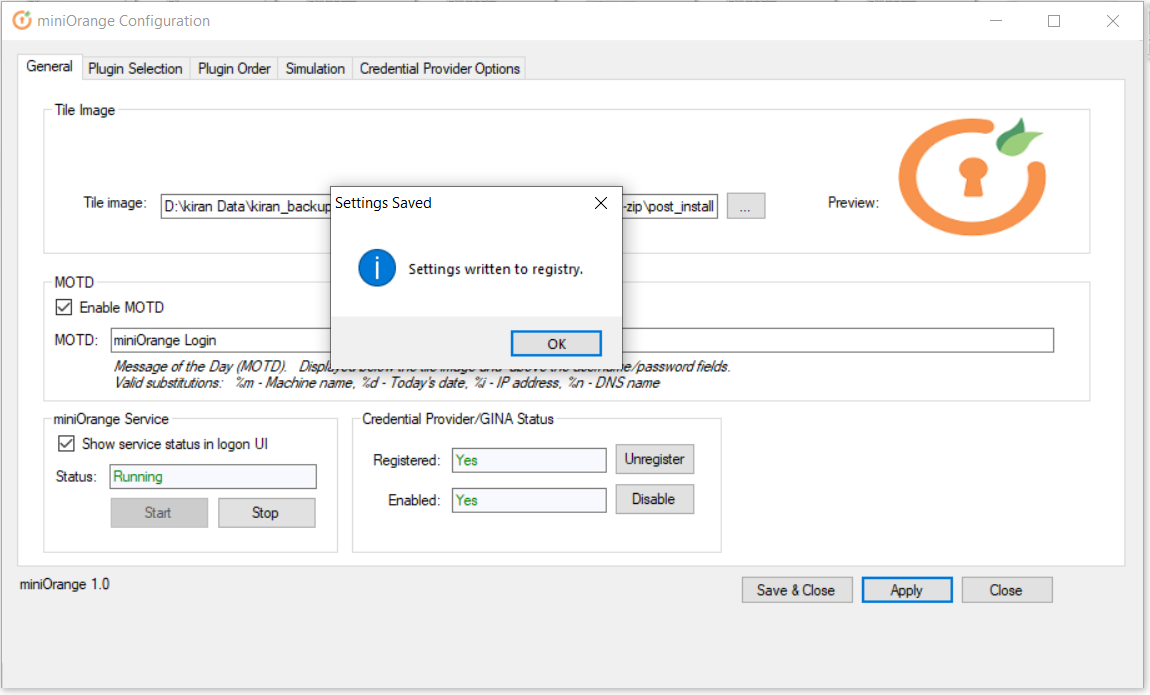The width and height of the screenshot is (1150, 695).
Task: Switch to the General tab
Action: pyautogui.click(x=49, y=67)
